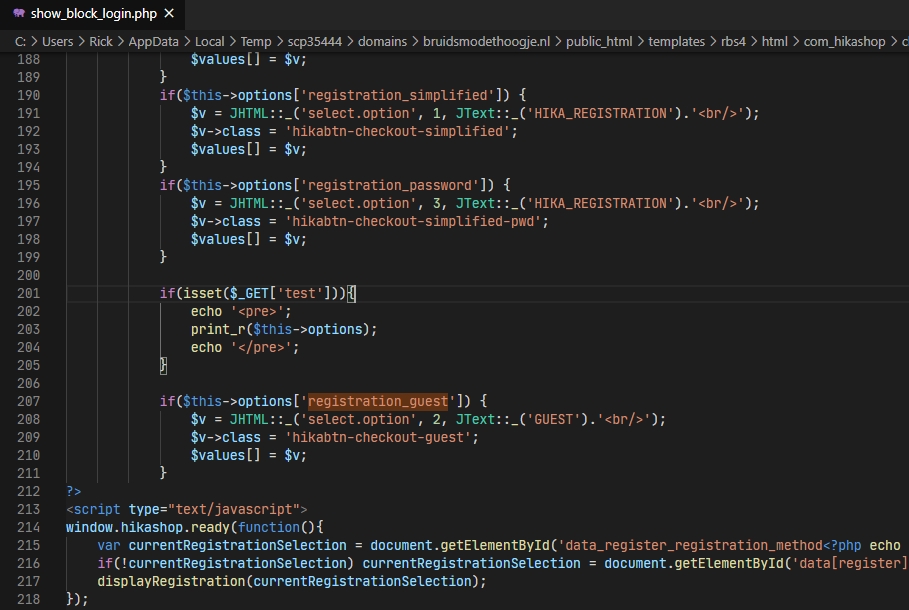
Task: Click '$values[] = $v;' on line 210
Action: coord(249,455)
